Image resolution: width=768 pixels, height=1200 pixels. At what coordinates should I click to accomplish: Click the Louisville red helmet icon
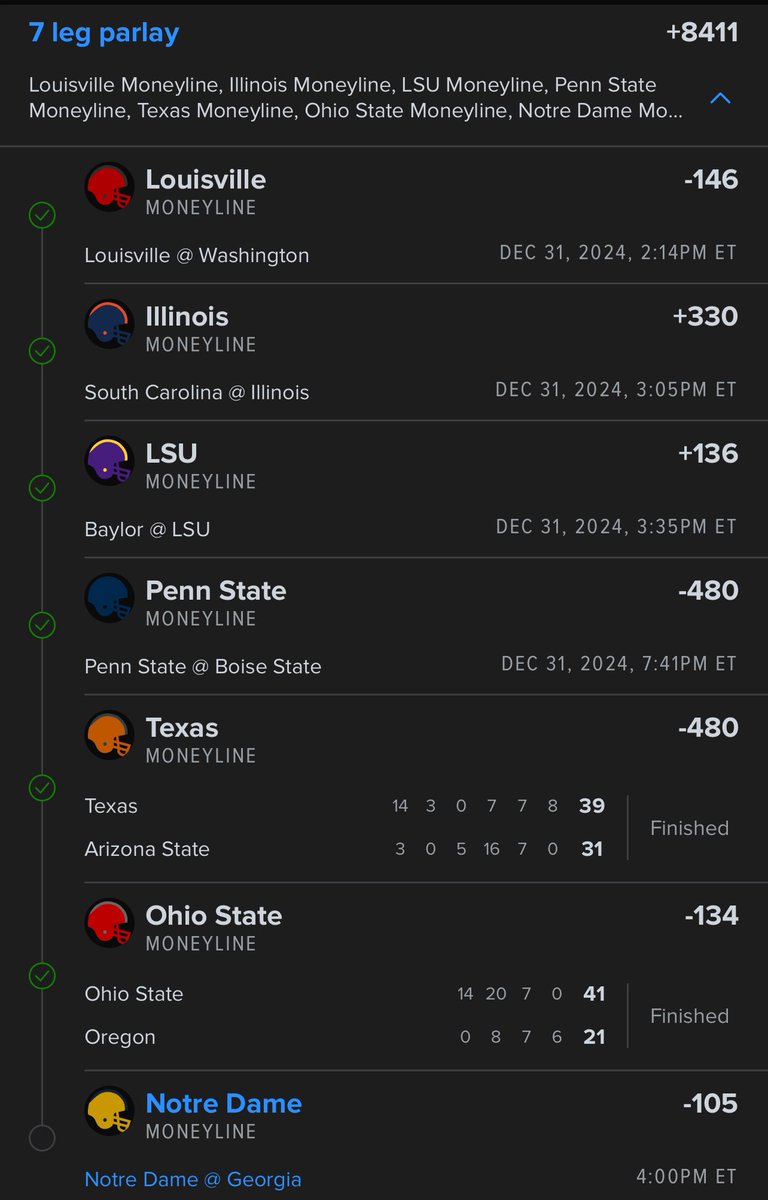click(109, 187)
